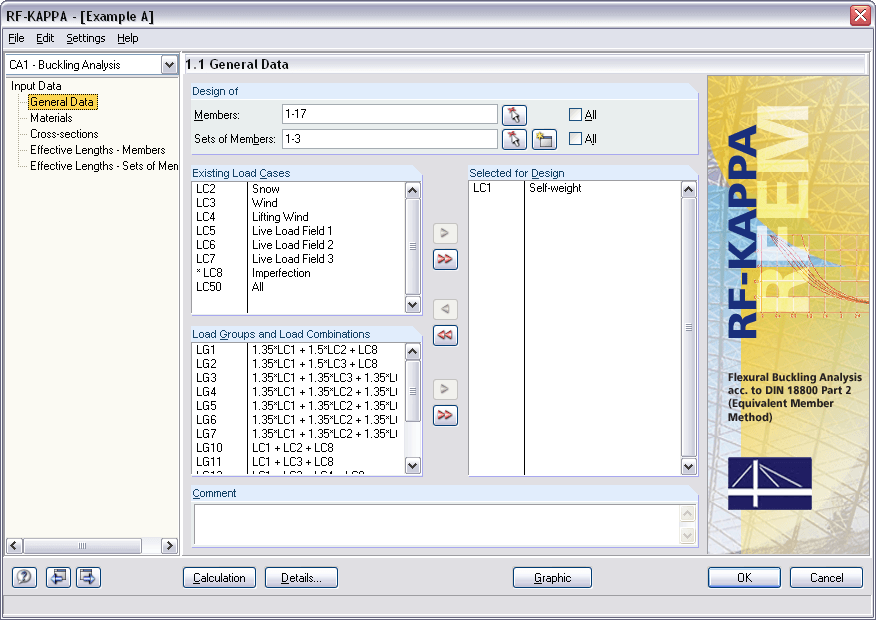
Task: Close the RF-KAPPA window
Action: tap(860, 15)
